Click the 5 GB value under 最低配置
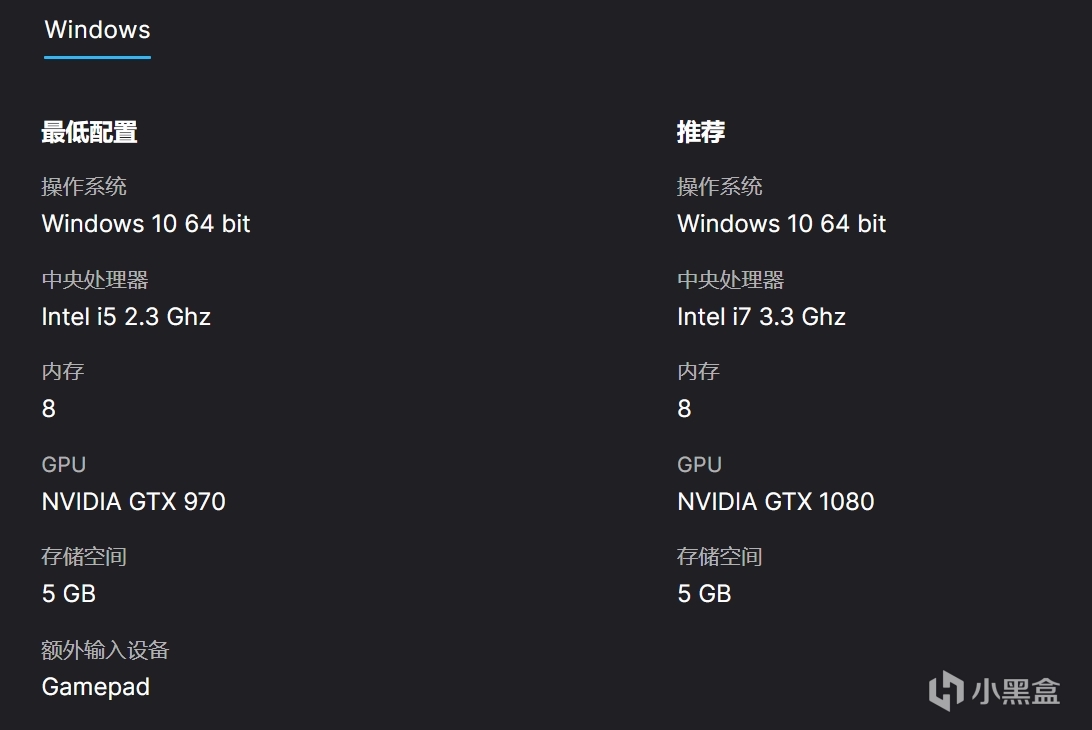 (68, 594)
